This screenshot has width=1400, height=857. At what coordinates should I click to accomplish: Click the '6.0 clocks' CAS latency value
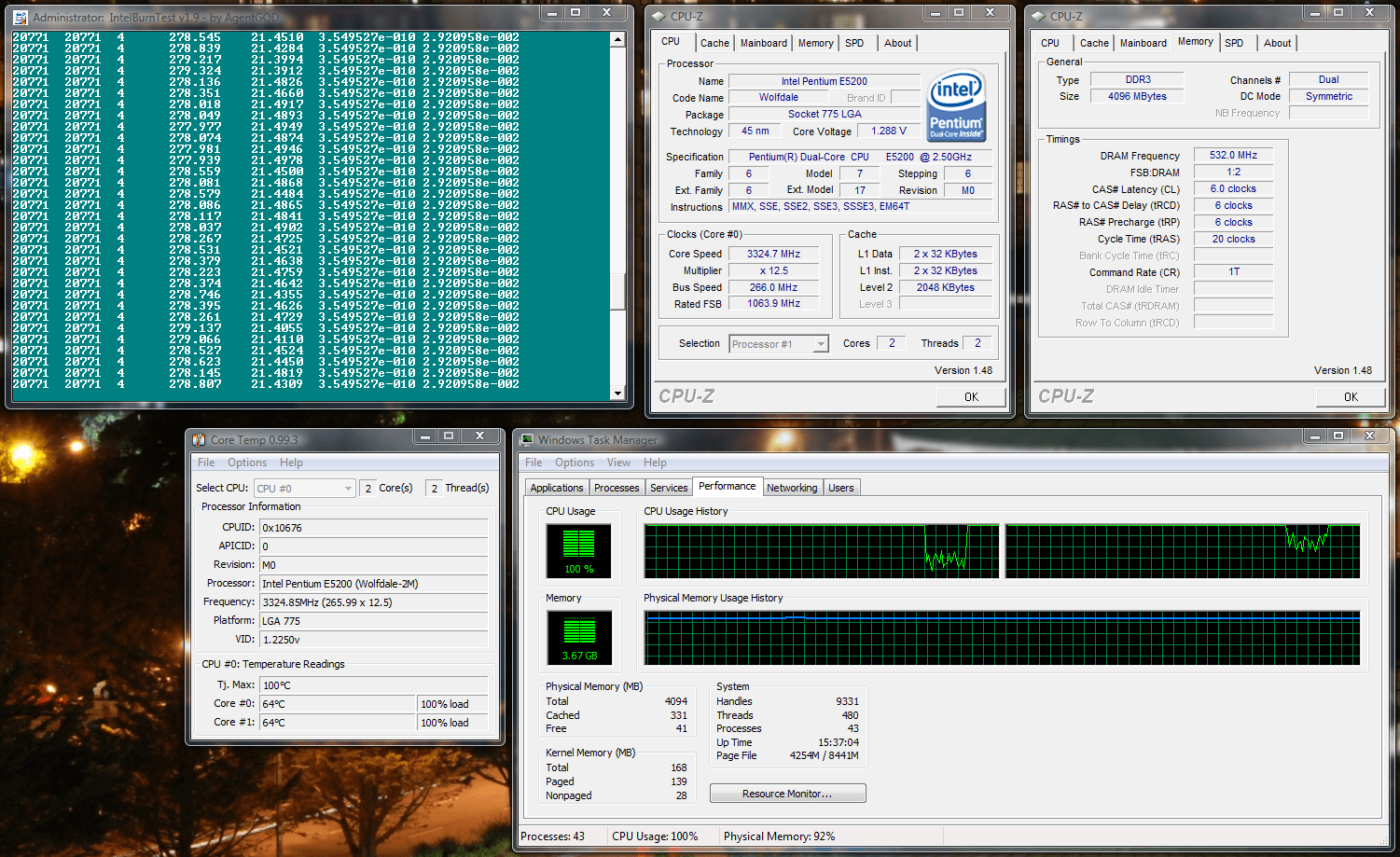pyautogui.click(x=1233, y=188)
